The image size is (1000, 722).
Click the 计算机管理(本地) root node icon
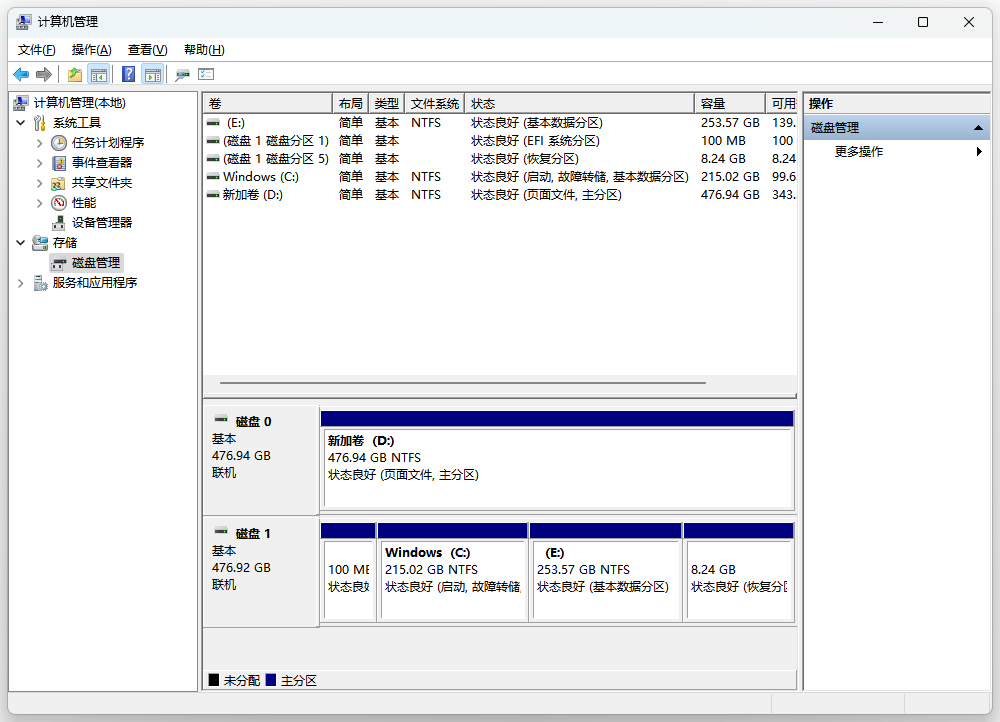[x=21, y=102]
